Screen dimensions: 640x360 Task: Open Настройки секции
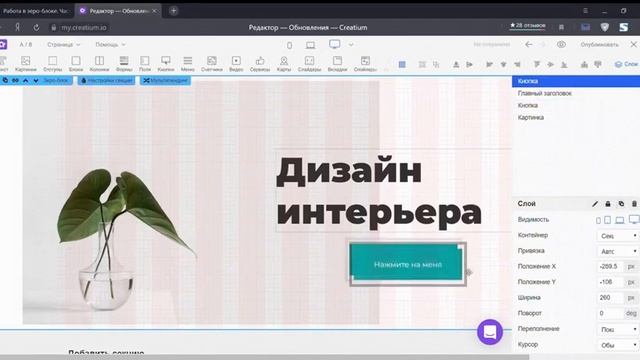[x=107, y=80]
